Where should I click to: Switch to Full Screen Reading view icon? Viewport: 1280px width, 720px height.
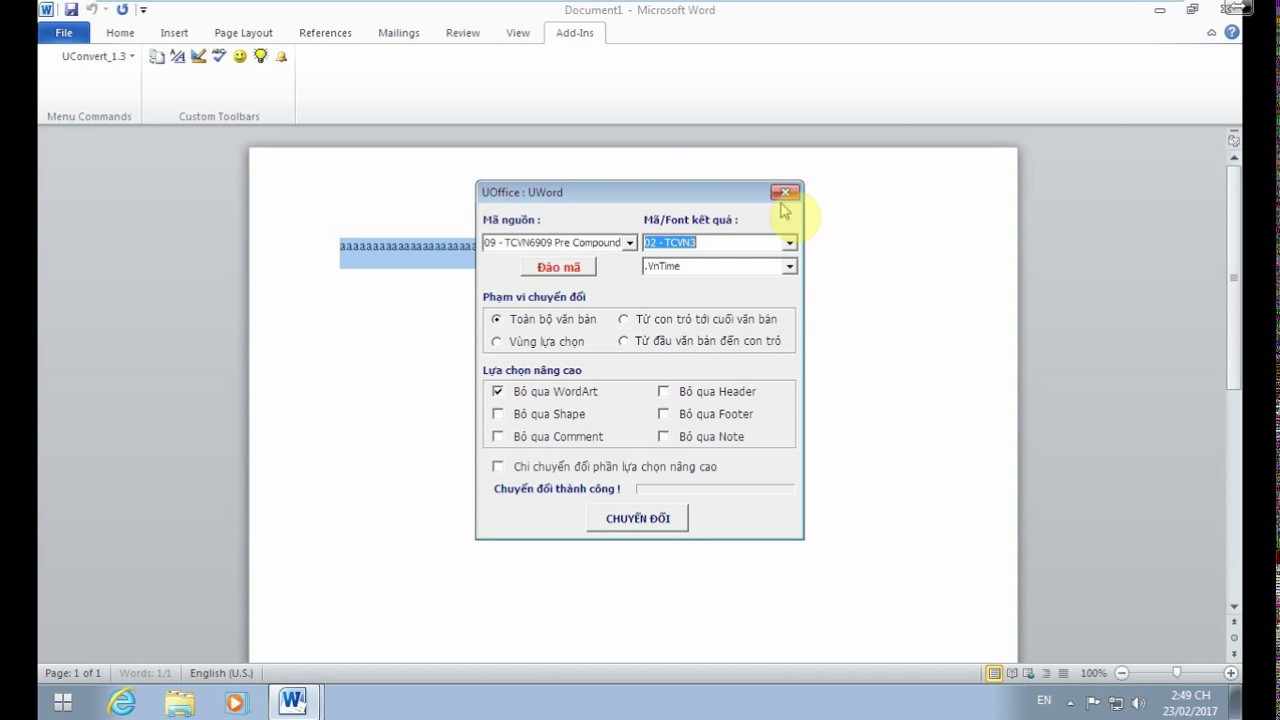[1012, 673]
